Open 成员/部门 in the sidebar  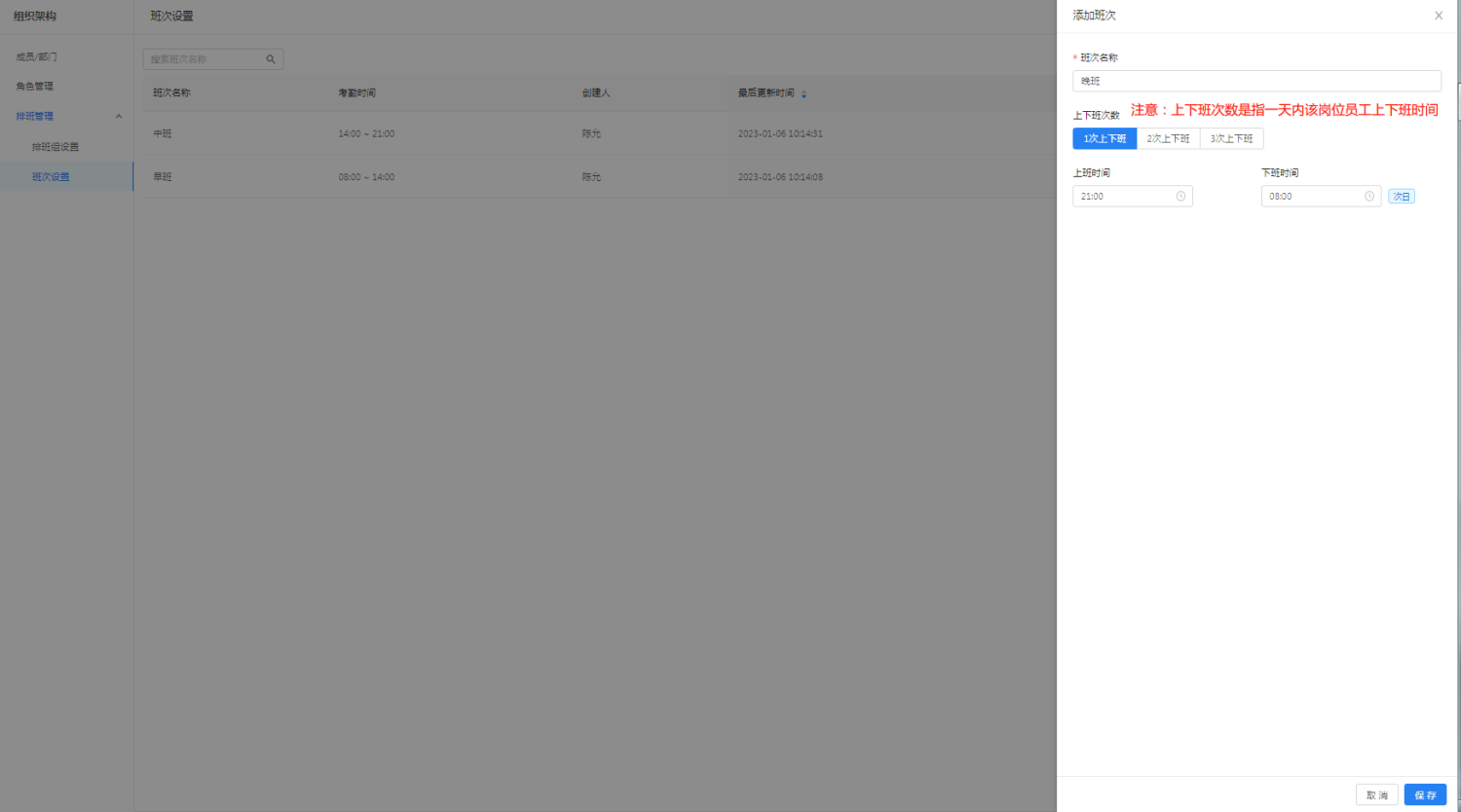pyautogui.click(x=37, y=57)
